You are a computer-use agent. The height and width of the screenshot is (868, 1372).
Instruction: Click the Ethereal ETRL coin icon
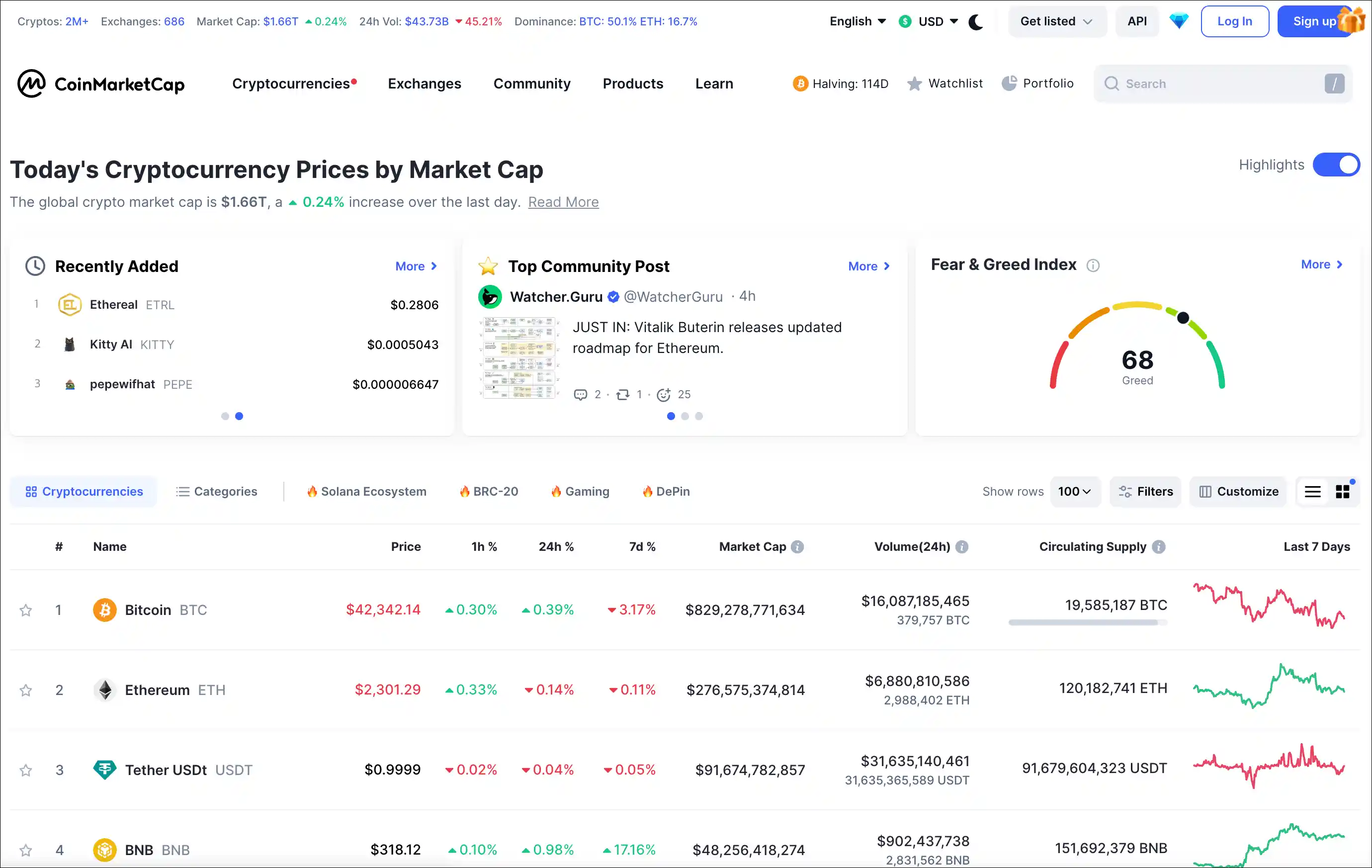point(70,304)
